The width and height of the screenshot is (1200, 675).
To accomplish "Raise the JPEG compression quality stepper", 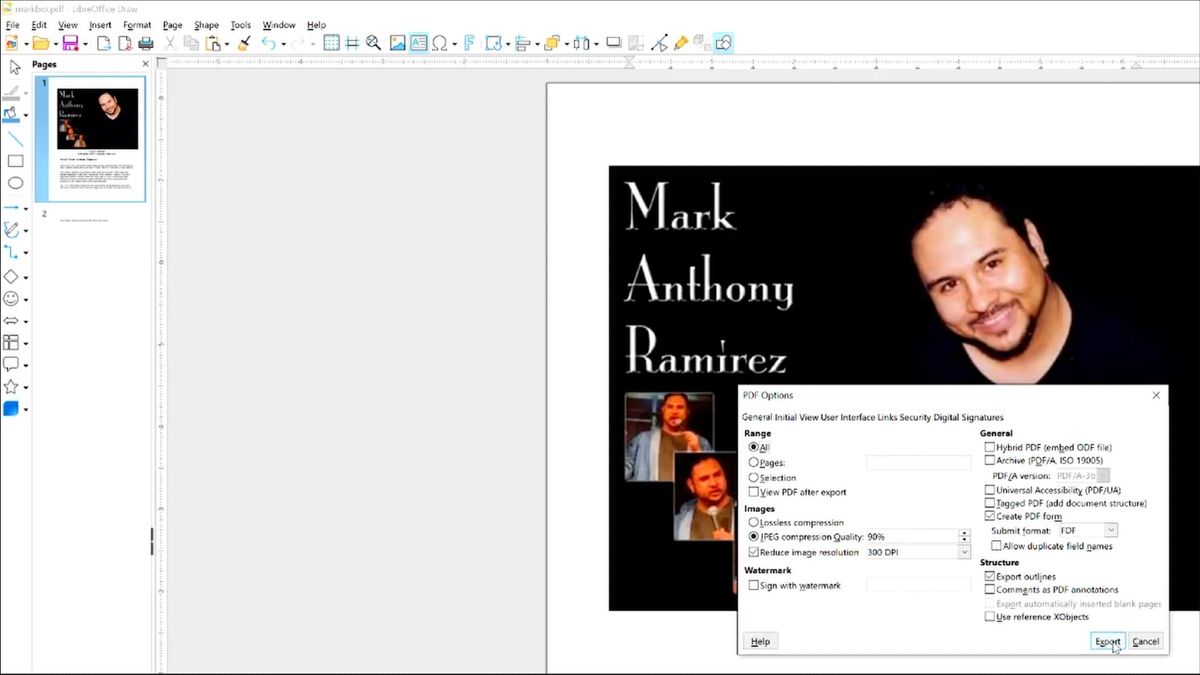I will pos(964,533).
